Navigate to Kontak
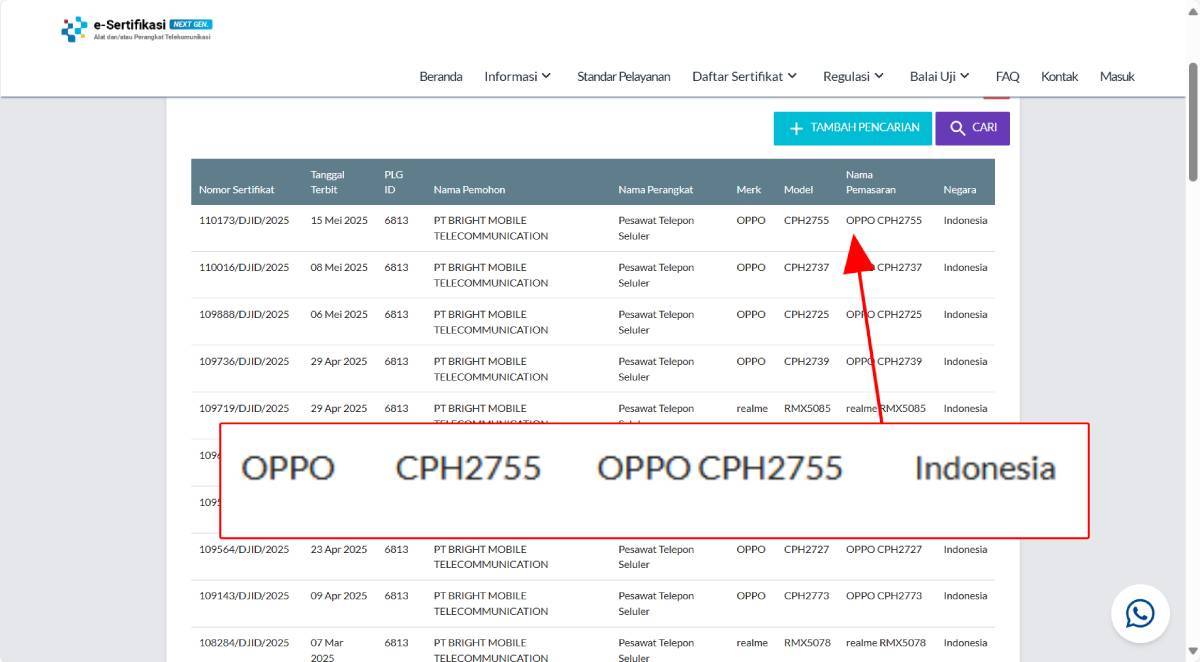Image resolution: width=1200 pixels, height=662 pixels. point(1060,76)
